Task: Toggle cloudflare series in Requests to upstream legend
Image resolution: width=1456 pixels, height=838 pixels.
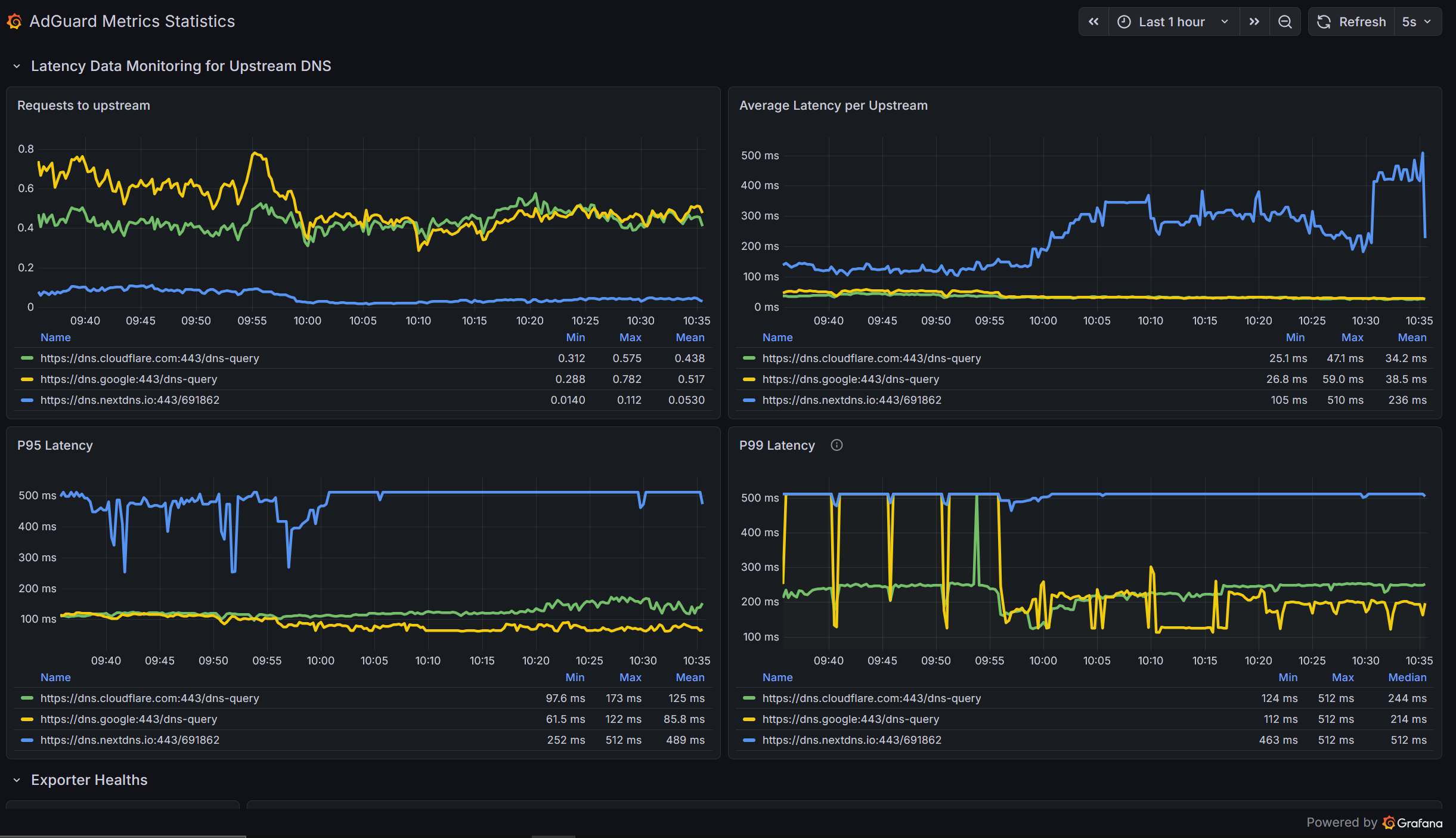Action: tap(150, 358)
